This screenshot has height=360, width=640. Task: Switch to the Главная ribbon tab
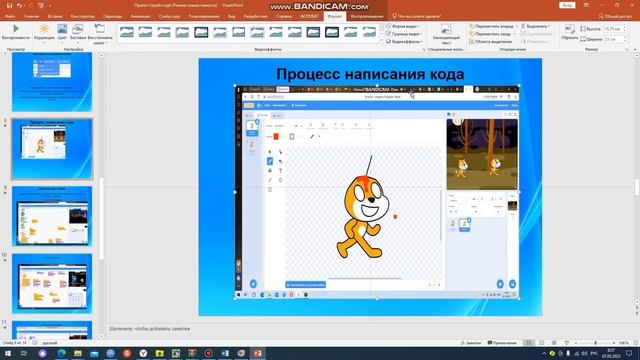[31, 16]
